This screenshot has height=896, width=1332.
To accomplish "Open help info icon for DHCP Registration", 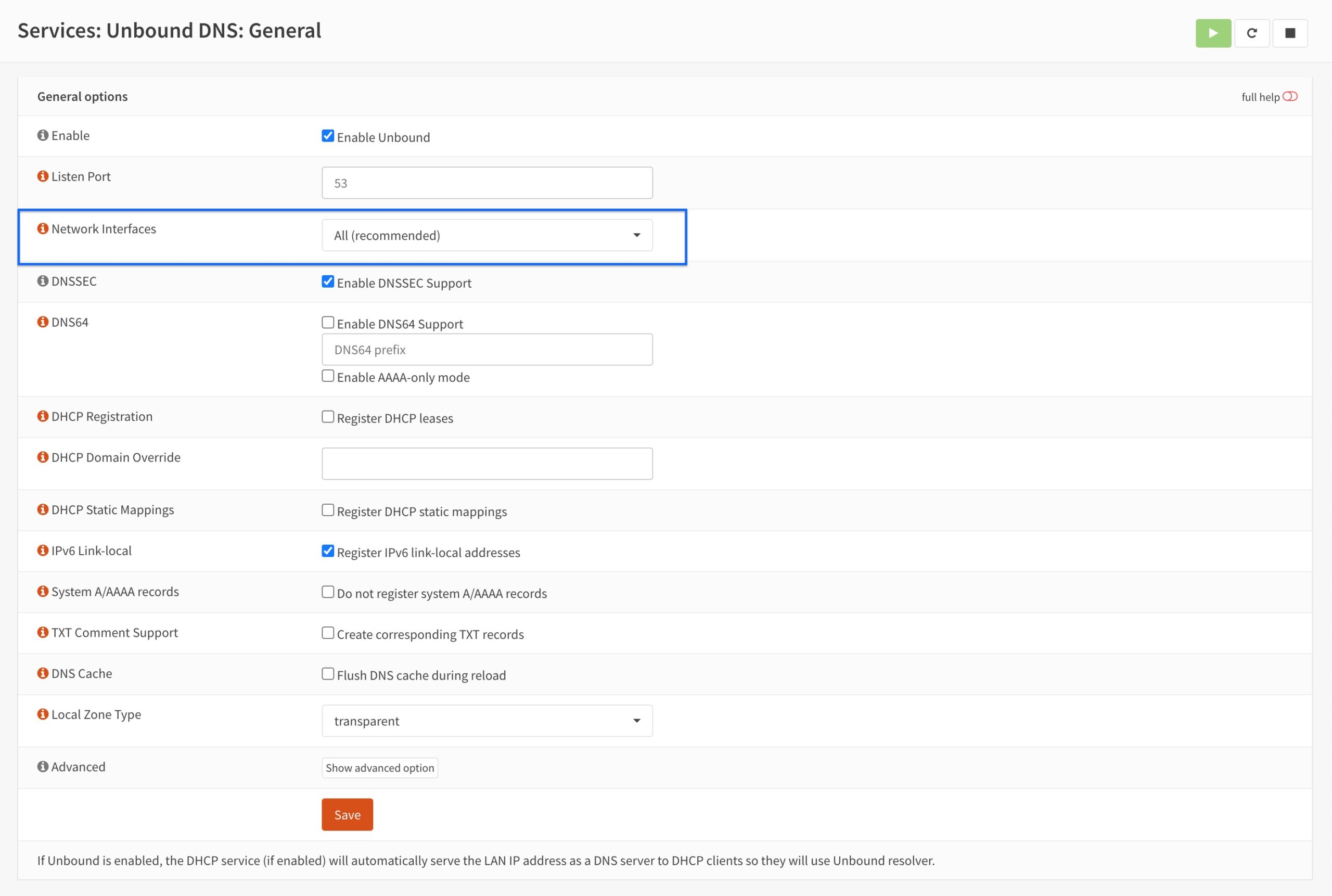I will click(43, 417).
